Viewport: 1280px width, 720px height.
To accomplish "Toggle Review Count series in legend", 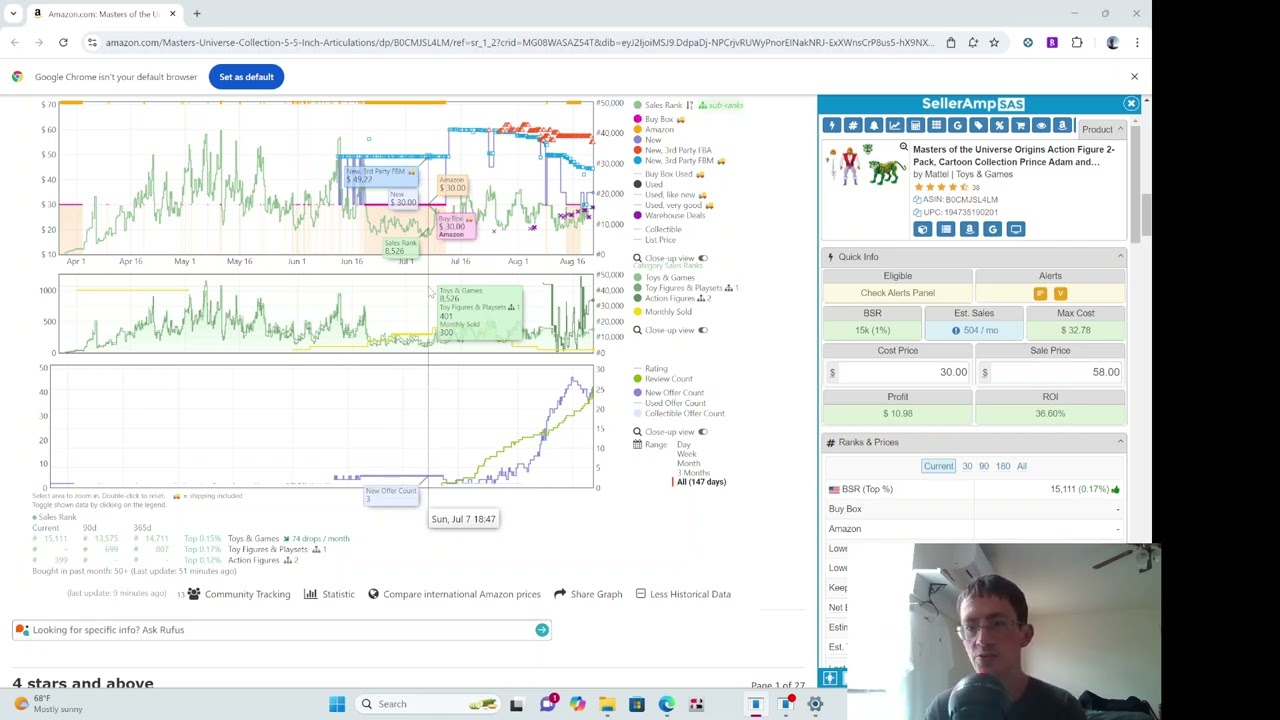I will point(662,379).
